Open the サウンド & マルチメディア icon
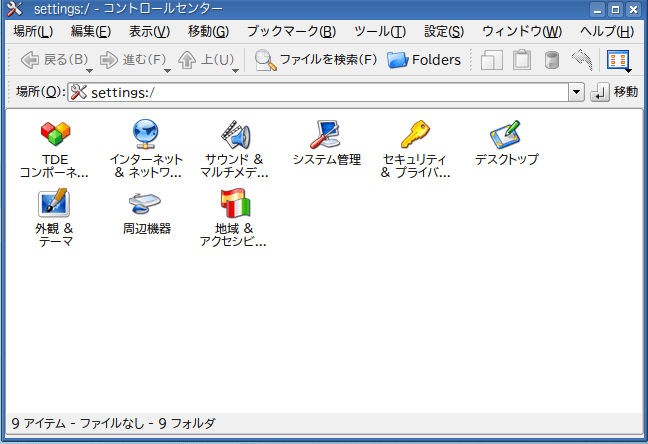Image resolution: width=648 pixels, height=444 pixels. [236, 134]
